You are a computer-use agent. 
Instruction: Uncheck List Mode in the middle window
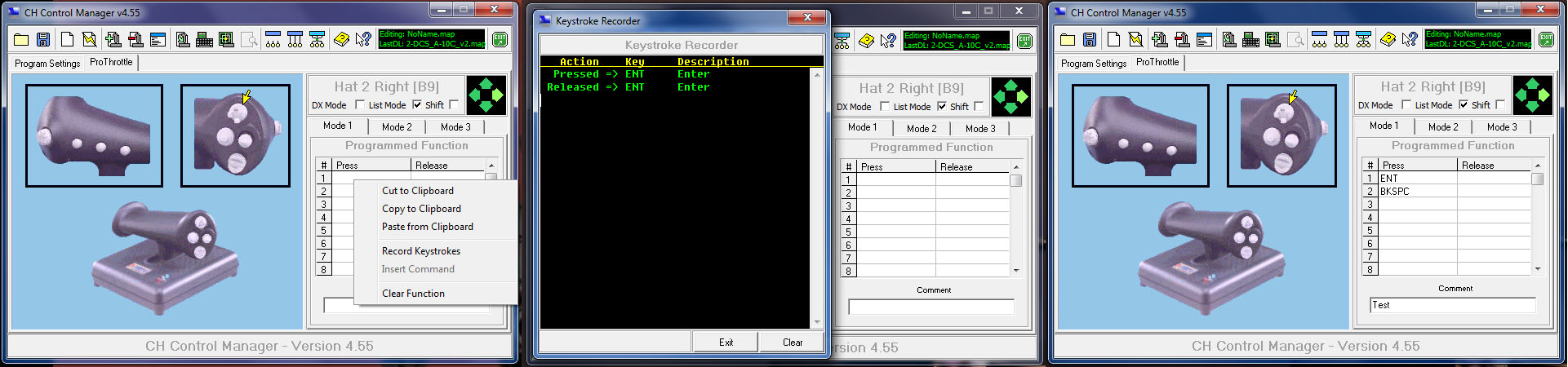(942, 106)
